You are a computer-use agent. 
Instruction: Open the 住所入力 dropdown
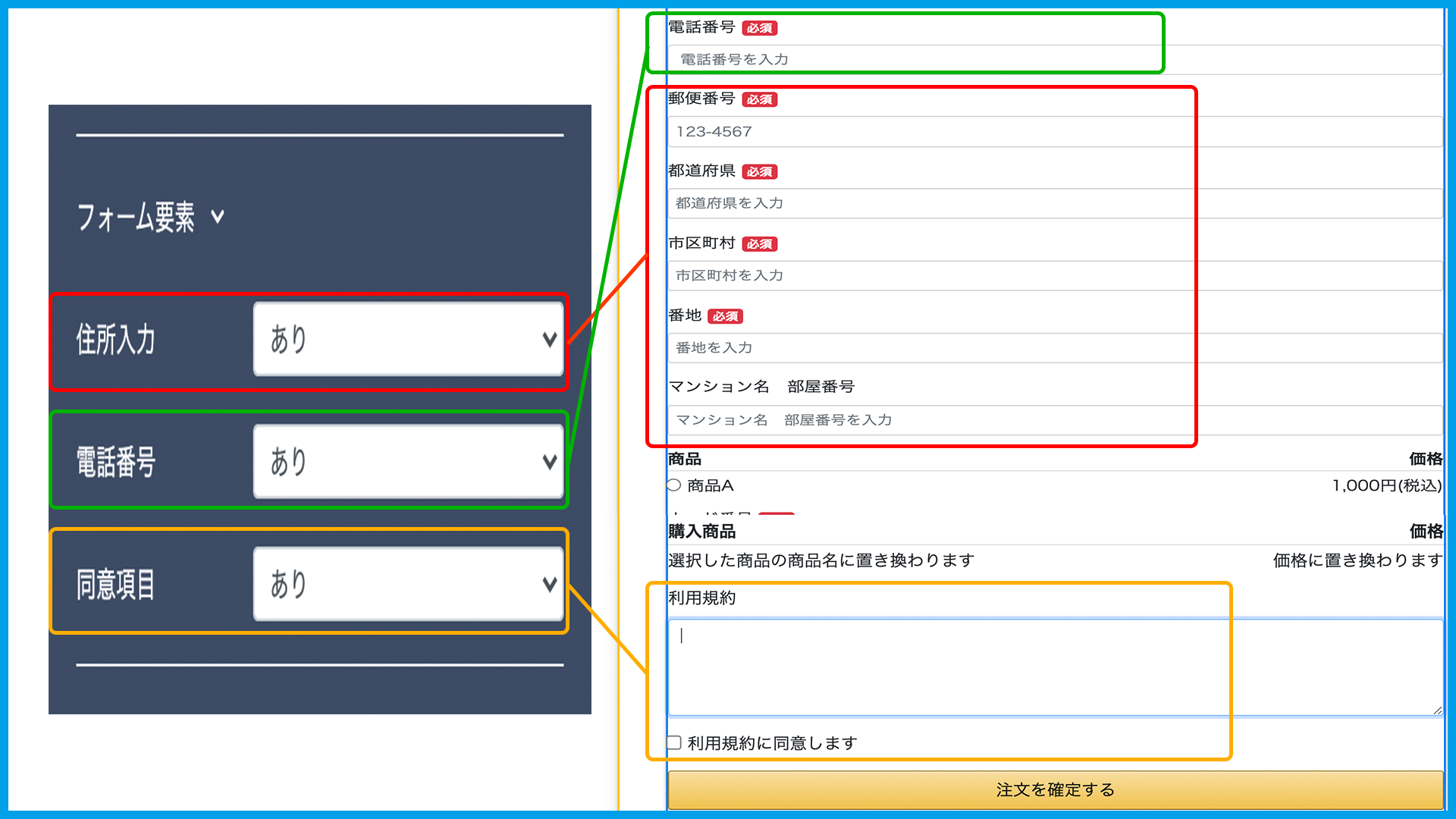[x=408, y=339]
